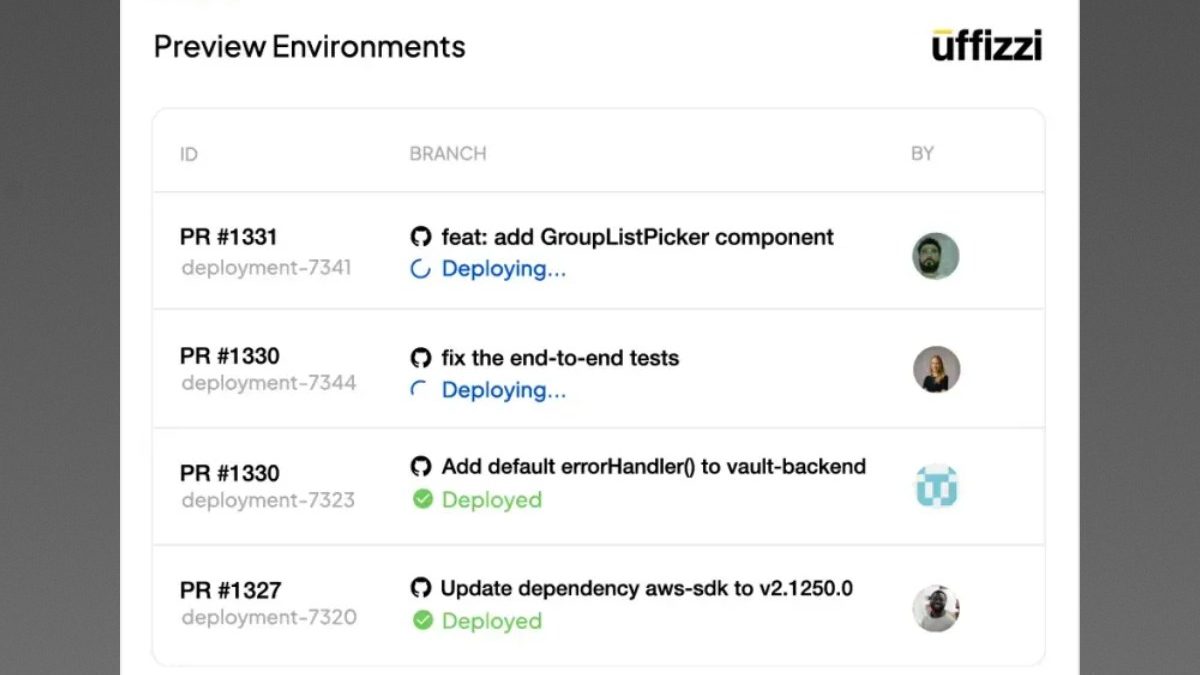The width and height of the screenshot is (1200, 675).
Task: Click GitHub icon beside aws-sdk dependency branch
Action: click(421, 588)
